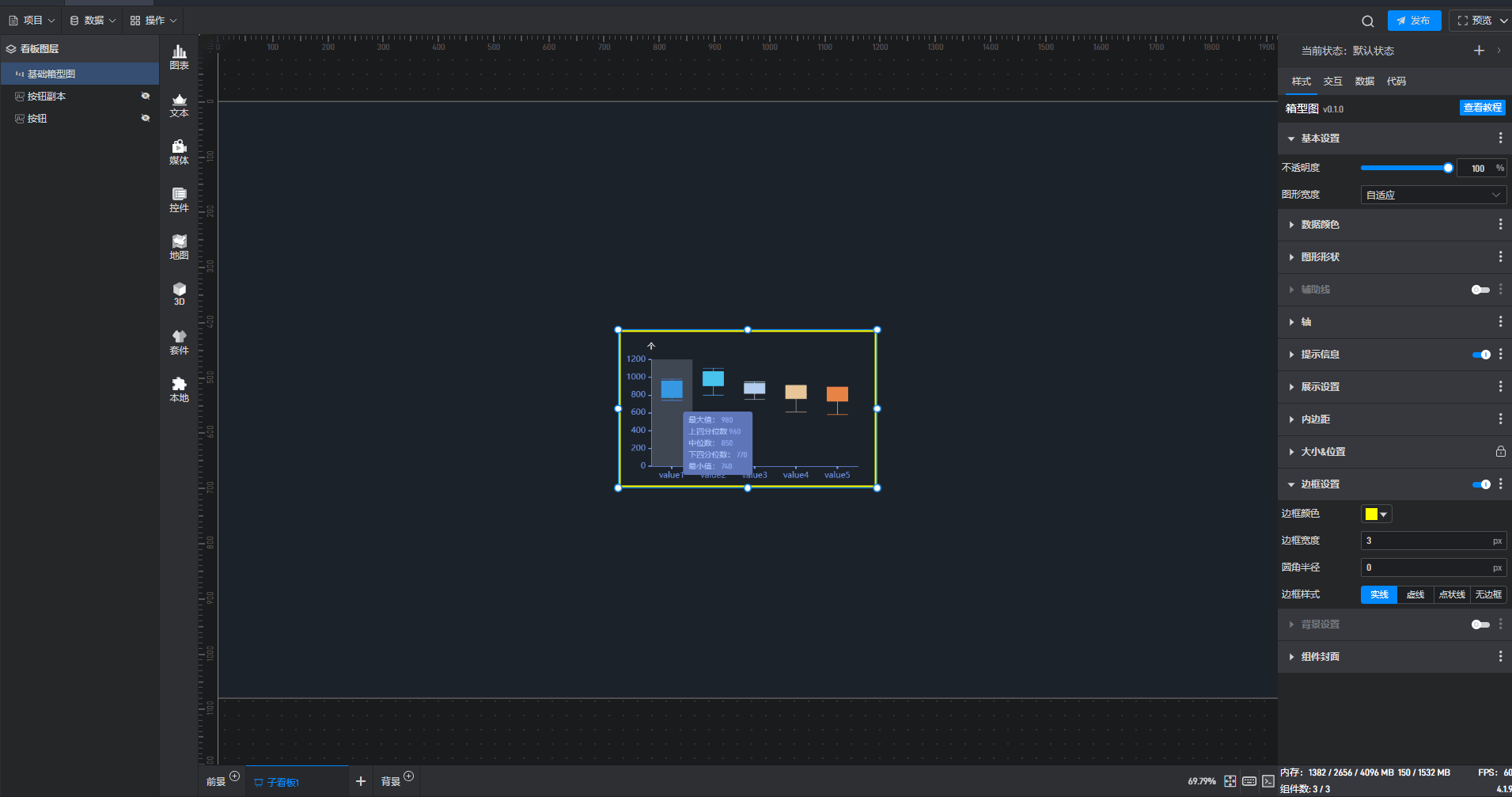Open the 控件 controls components icon
The width and height of the screenshot is (1512, 797).
(x=180, y=199)
